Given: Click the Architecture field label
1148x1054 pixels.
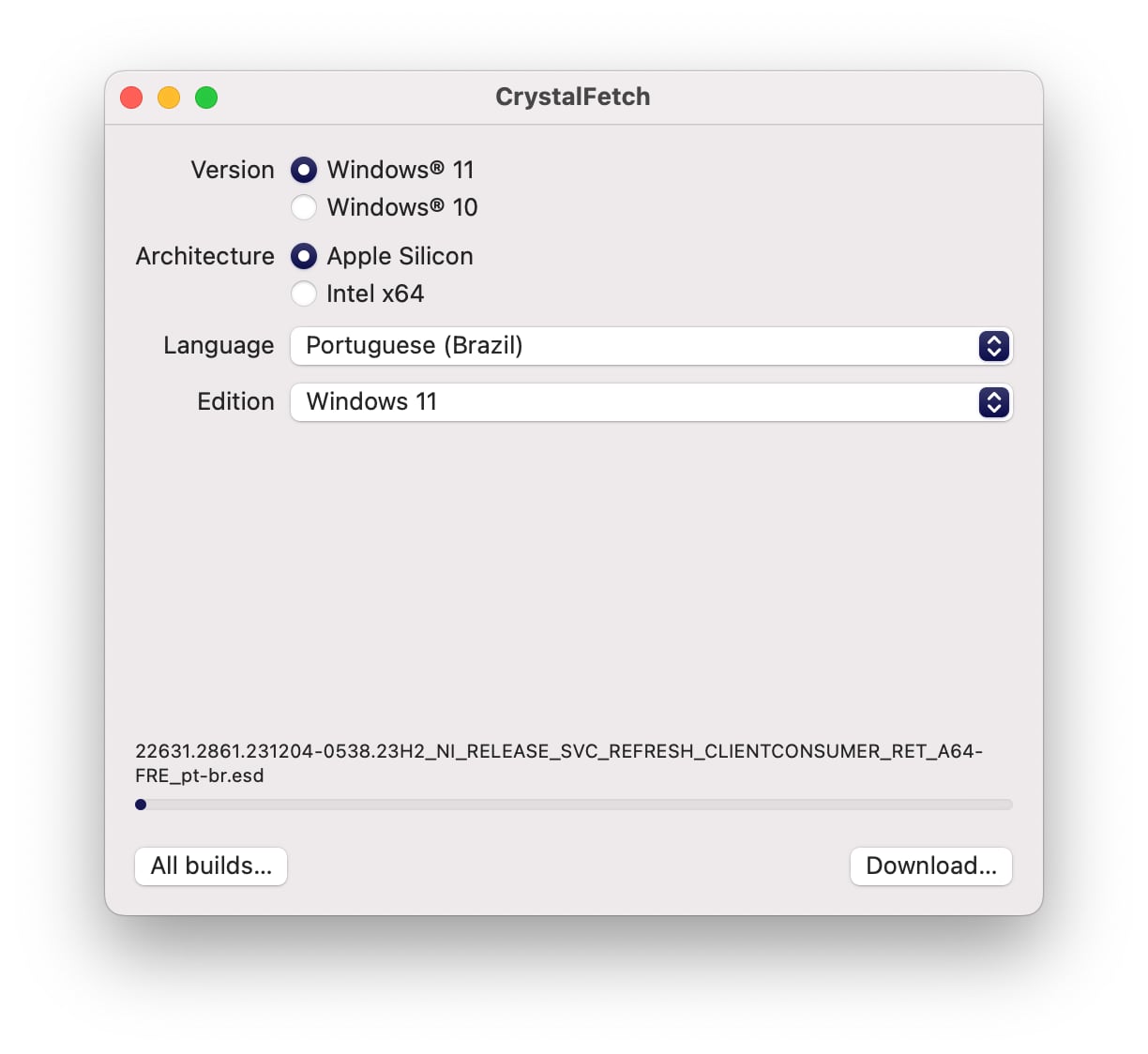Looking at the screenshot, I should point(204,256).
